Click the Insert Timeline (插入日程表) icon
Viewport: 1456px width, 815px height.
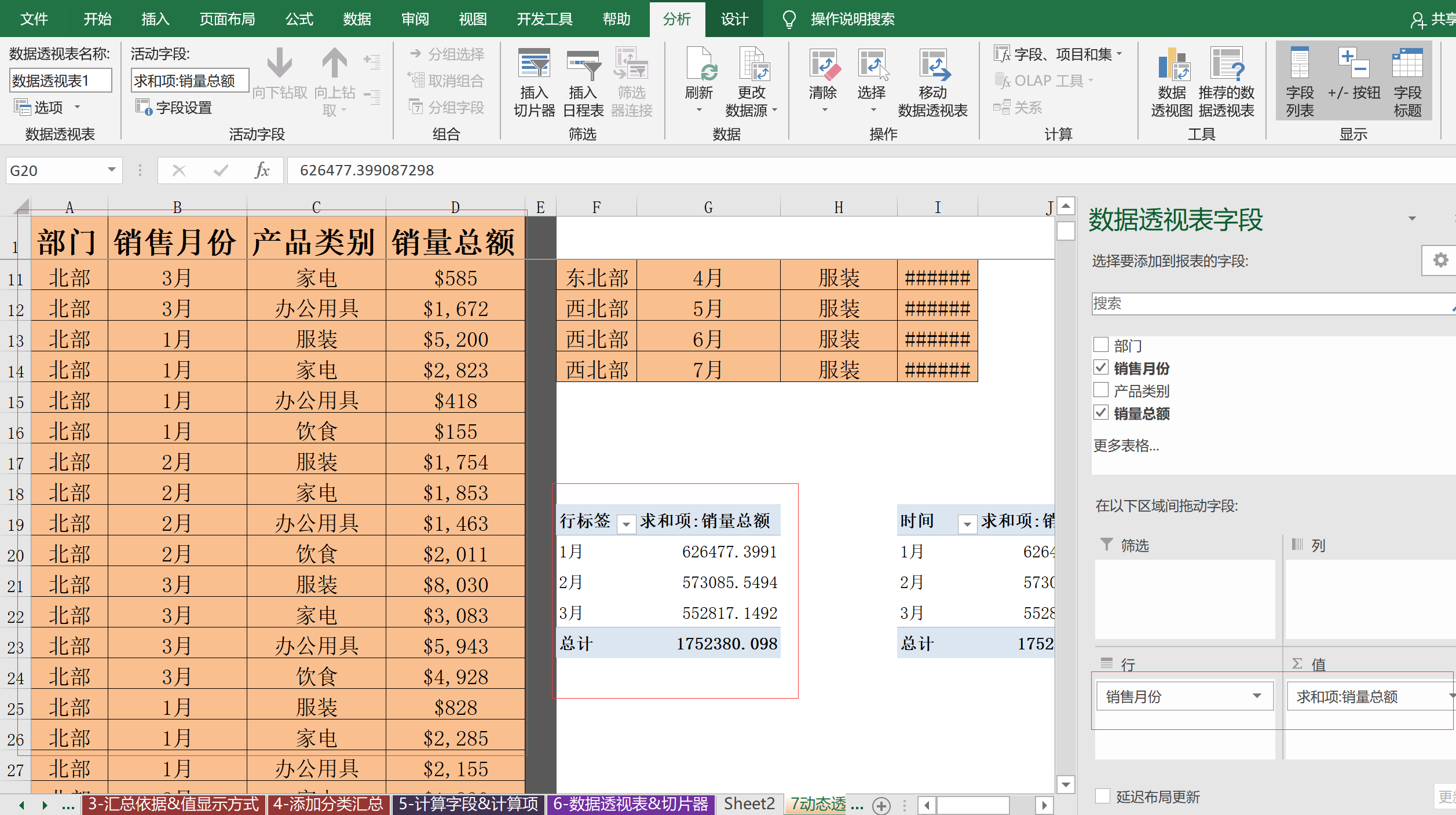click(583, 64)
